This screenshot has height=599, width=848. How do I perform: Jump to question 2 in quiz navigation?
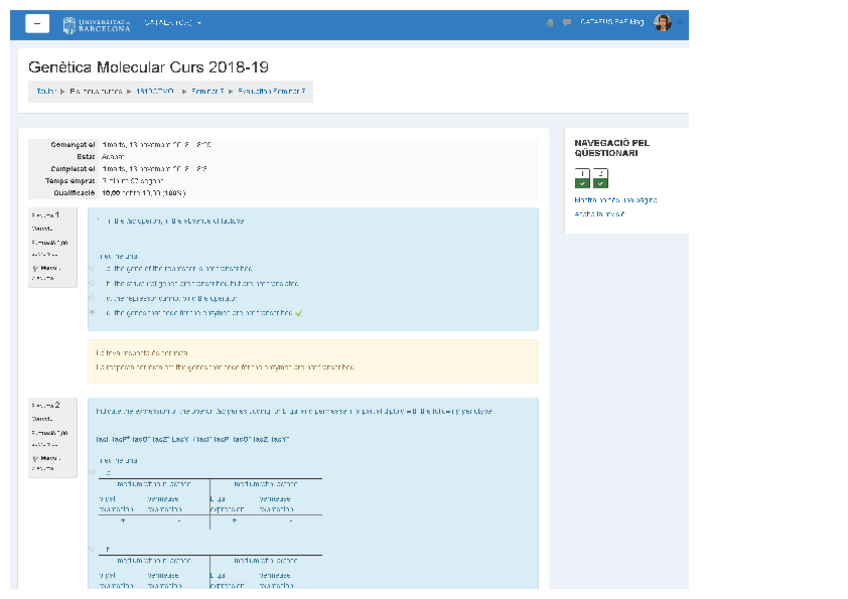[600, 178]
